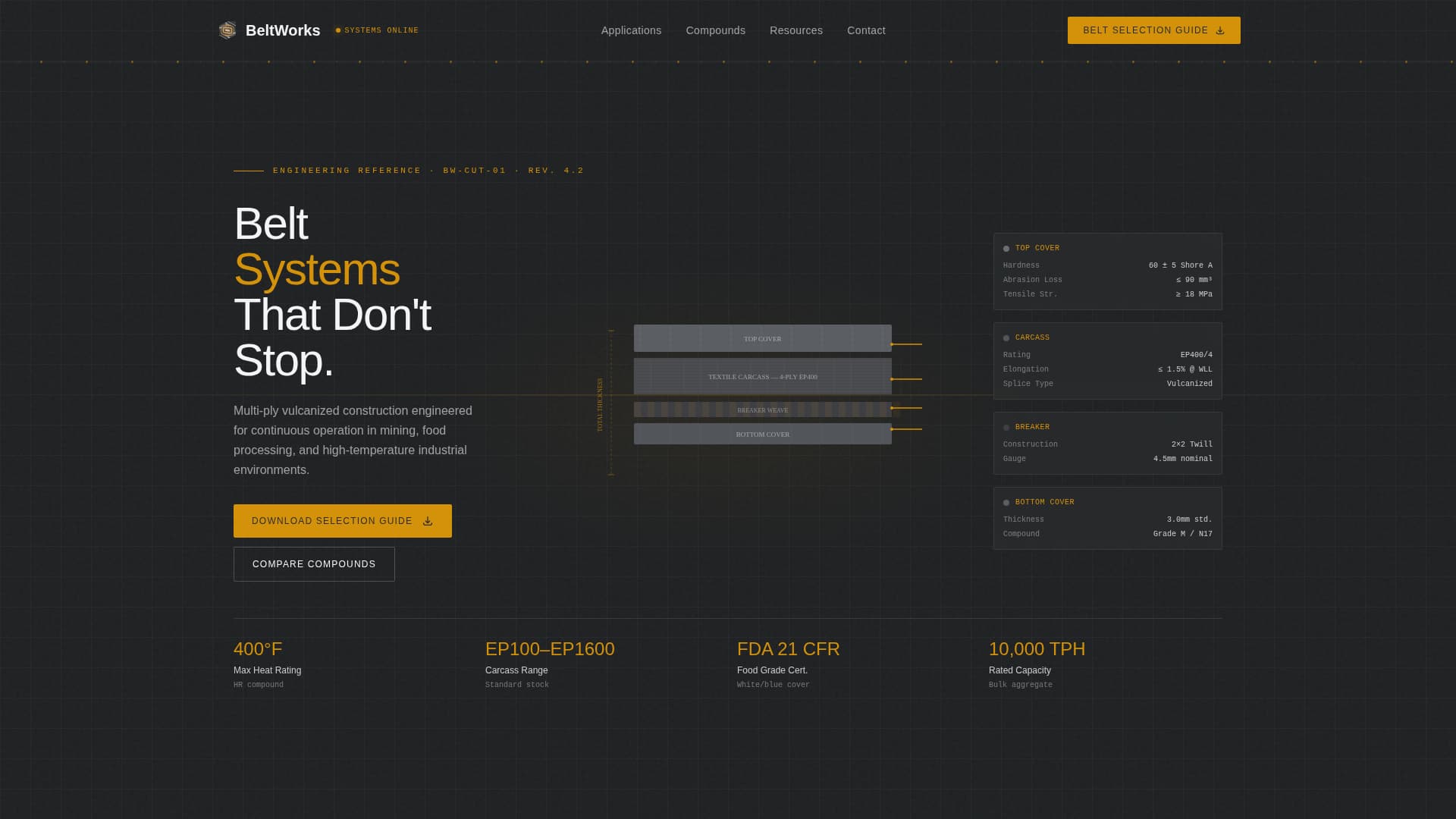Select the BREAKER WEAVE layer in the diagram

point(762,409)
